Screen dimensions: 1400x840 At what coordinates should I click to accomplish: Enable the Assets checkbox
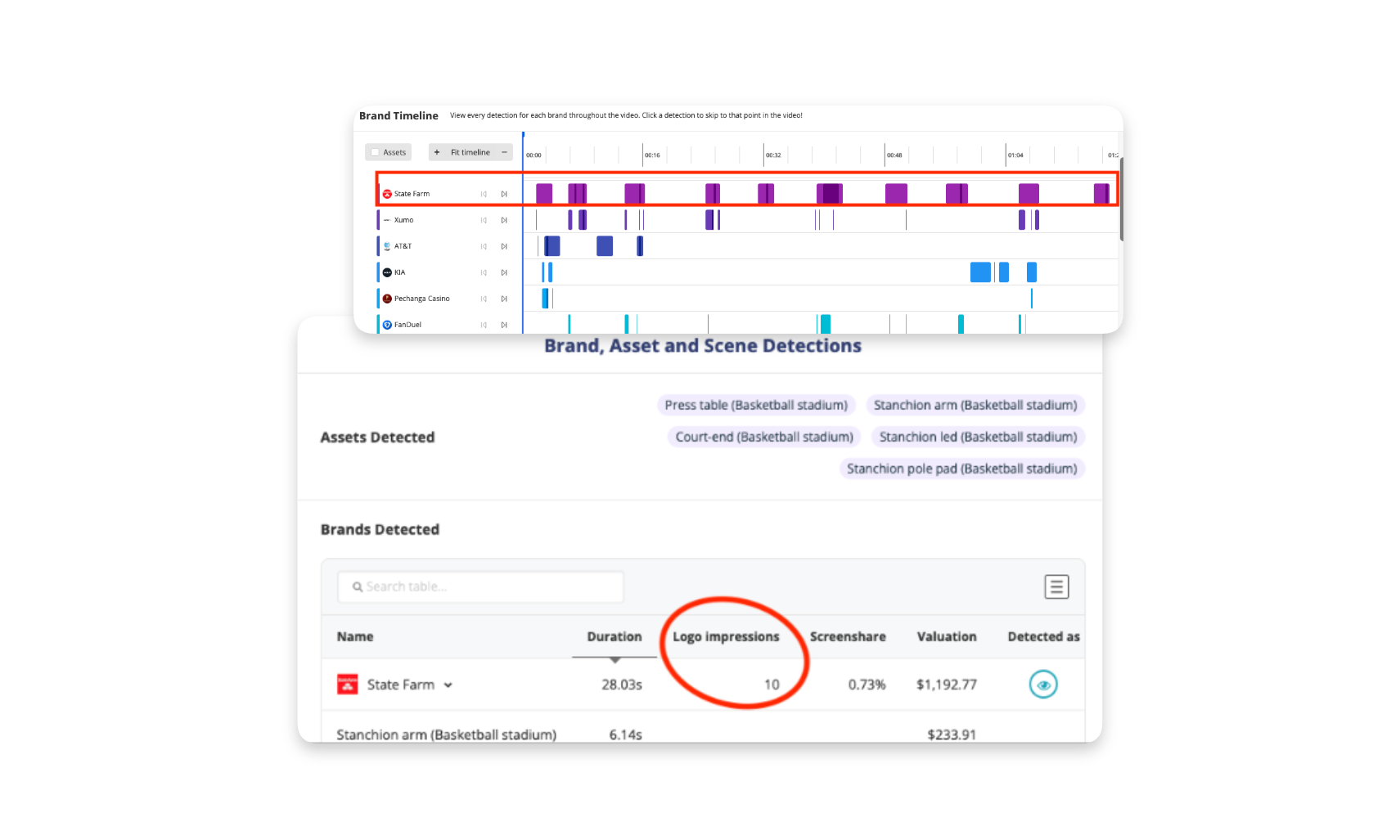(x=375, y=152)
